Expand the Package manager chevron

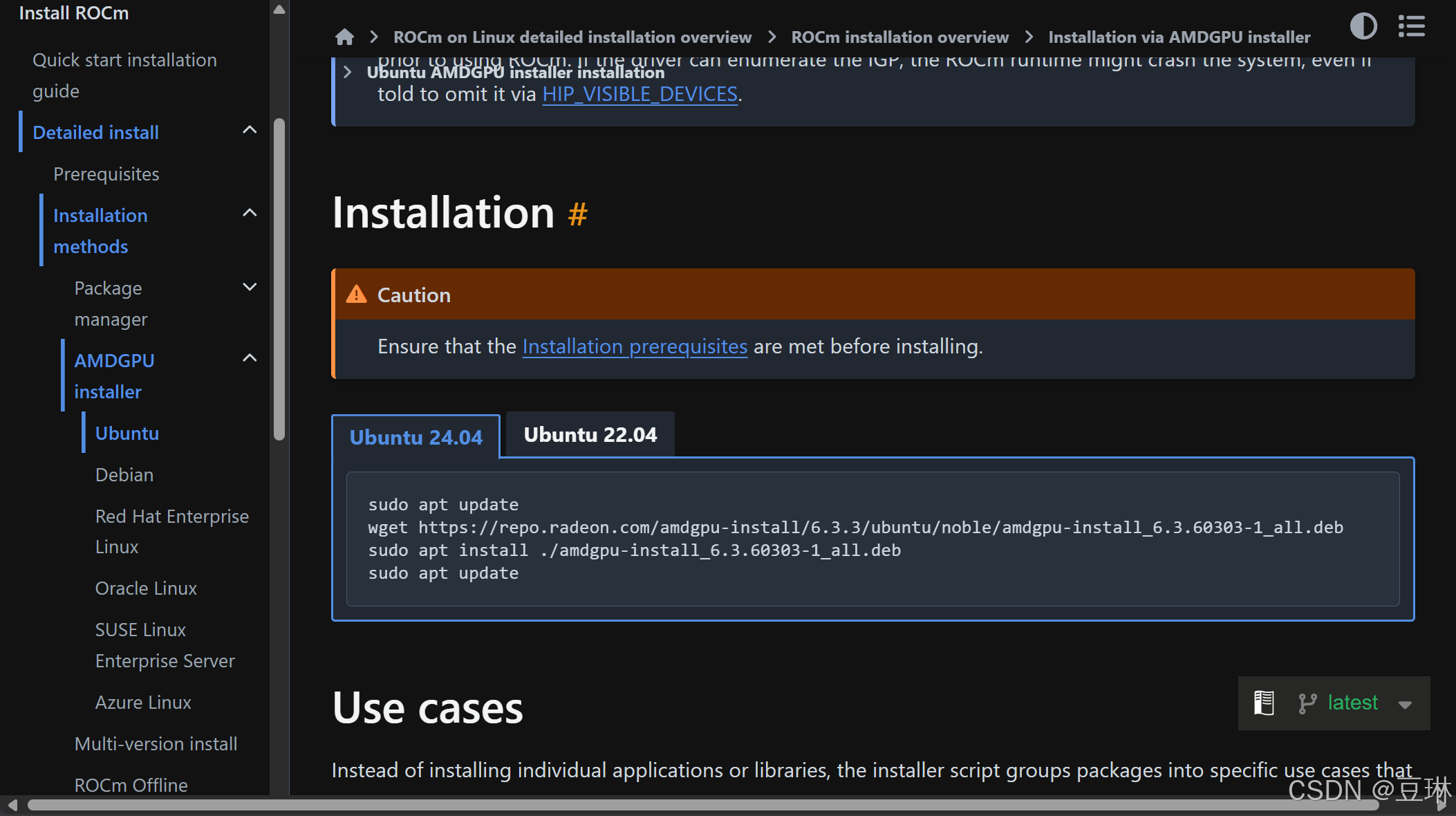pyautogui.click(x=250, y=287)
